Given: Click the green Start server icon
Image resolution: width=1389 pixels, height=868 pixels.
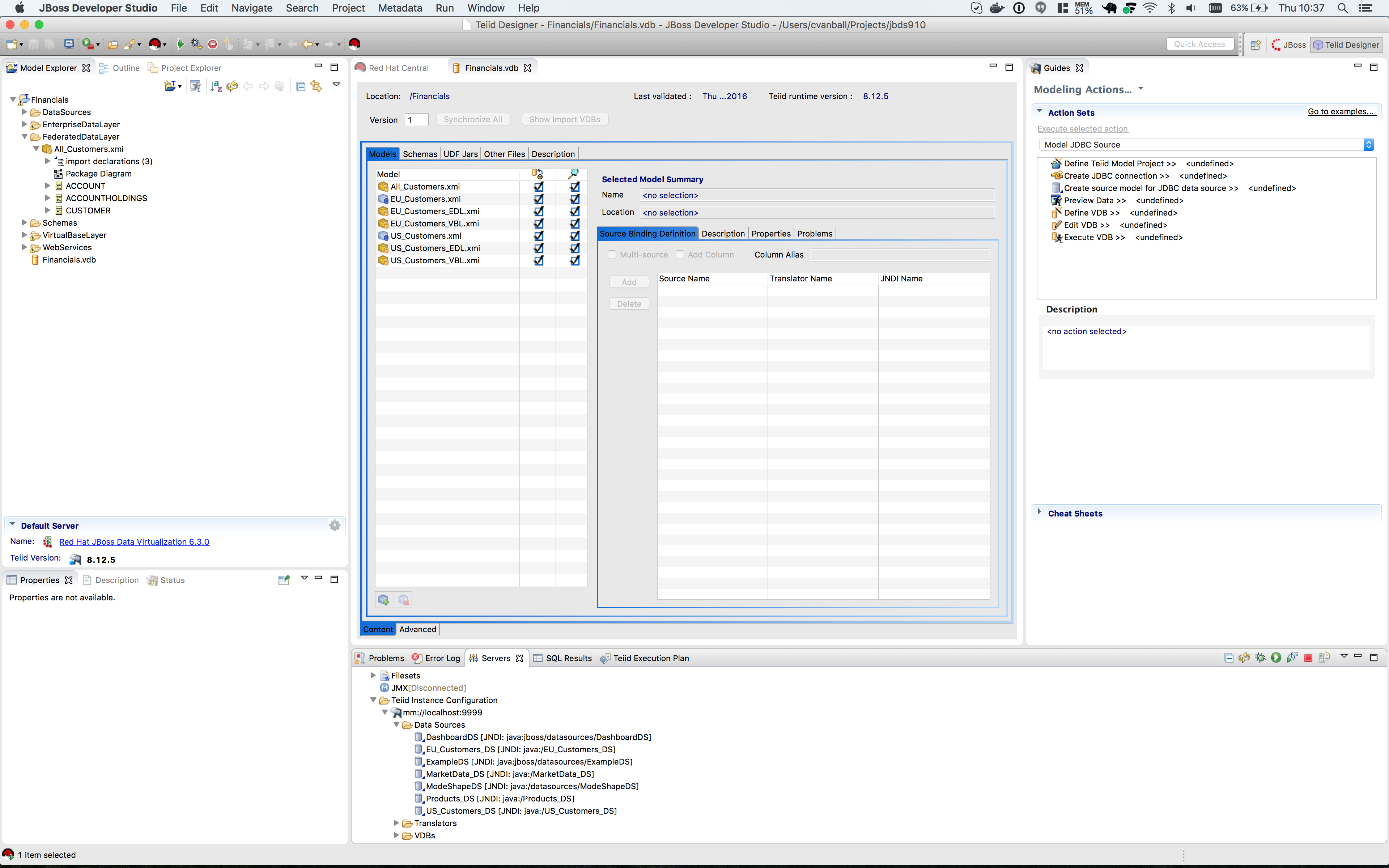Looking at the screenshot, I should (x=1276, y=658).
